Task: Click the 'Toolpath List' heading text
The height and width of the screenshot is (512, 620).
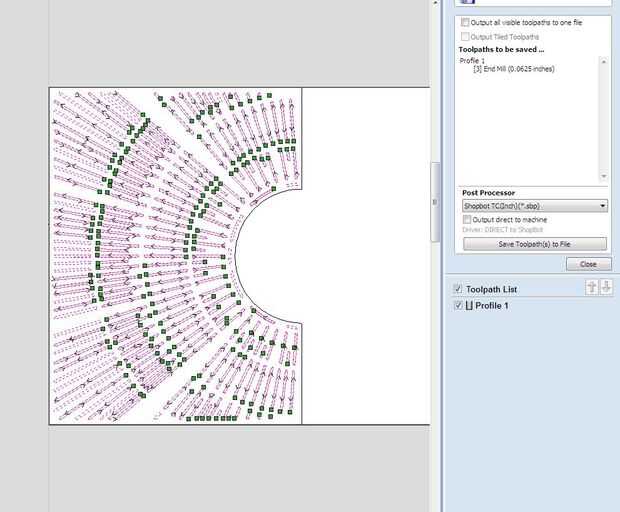Action: tap(491, 289)
